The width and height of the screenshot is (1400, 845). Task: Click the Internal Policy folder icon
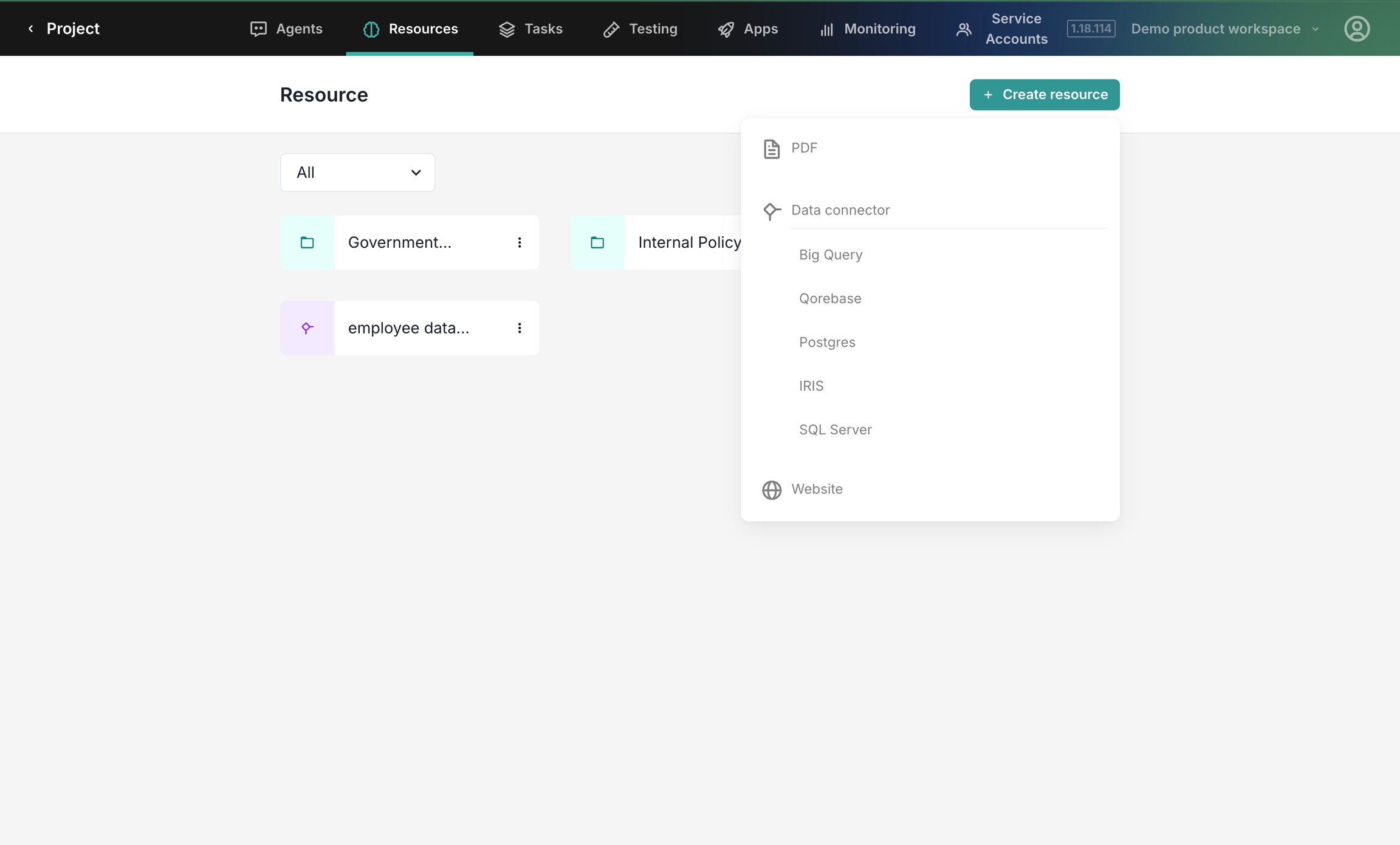(597, 242)
